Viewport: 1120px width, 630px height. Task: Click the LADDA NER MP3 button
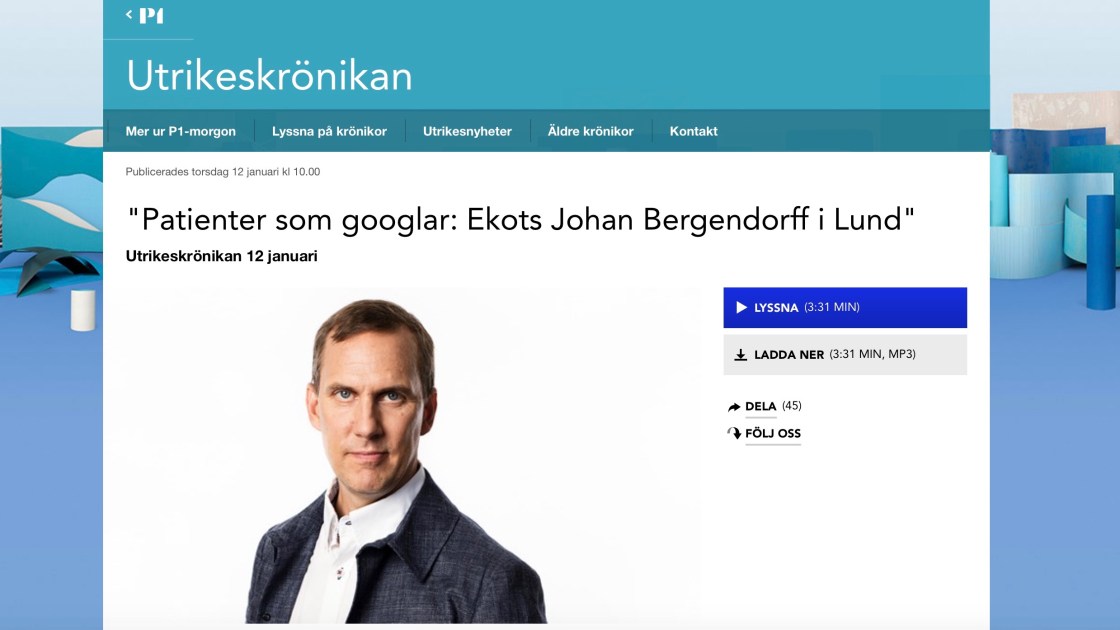pos(845,355)
